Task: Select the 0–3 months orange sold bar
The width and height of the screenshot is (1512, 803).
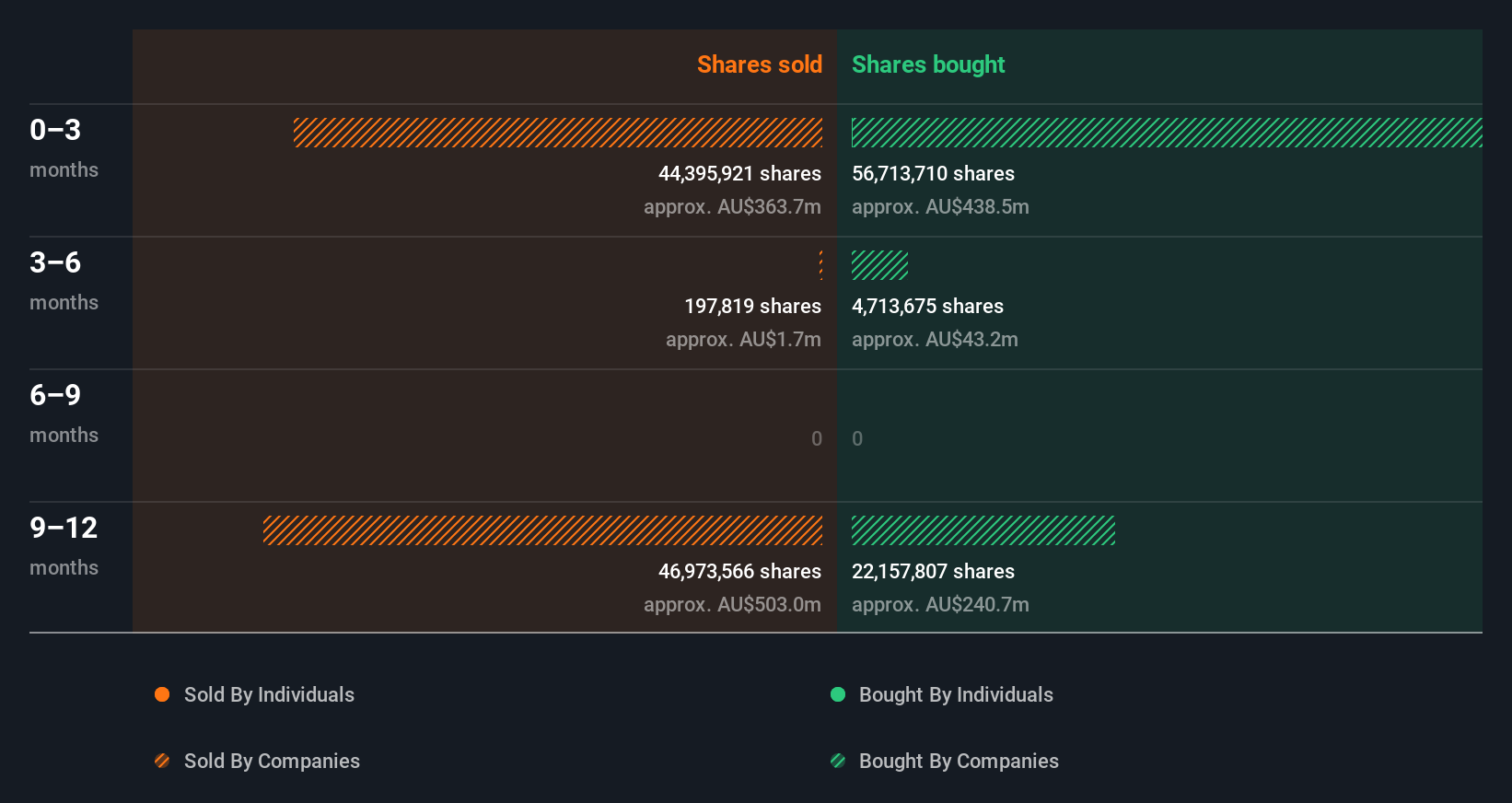Action: 558,133
